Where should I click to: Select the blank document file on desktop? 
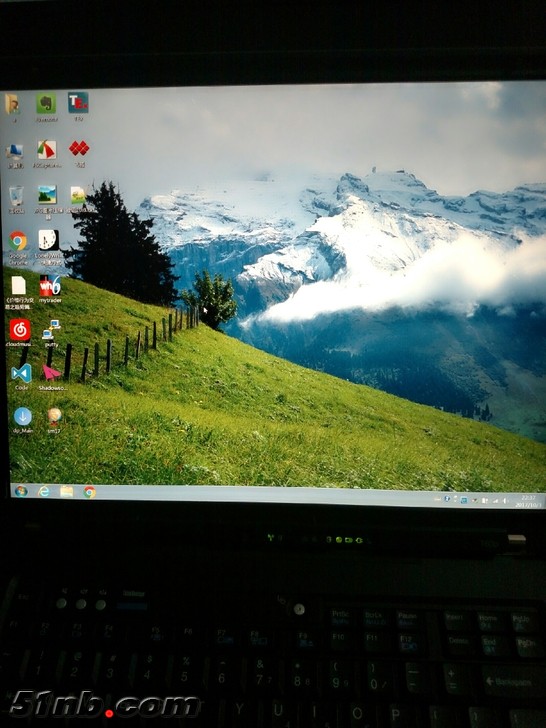coord(18,286)
